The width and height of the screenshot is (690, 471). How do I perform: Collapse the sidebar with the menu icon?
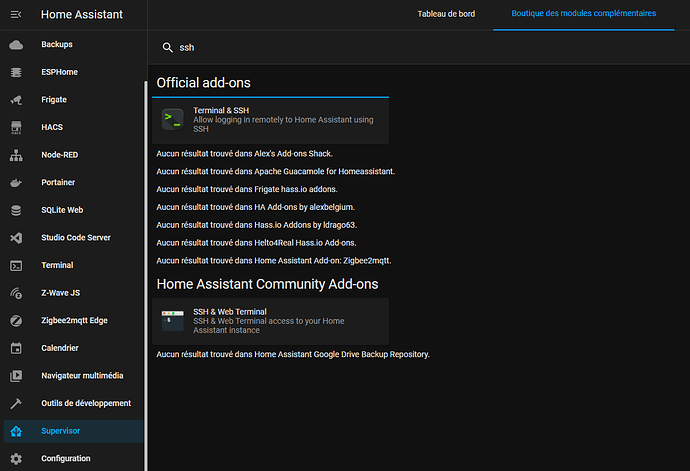tap(16, 15)
